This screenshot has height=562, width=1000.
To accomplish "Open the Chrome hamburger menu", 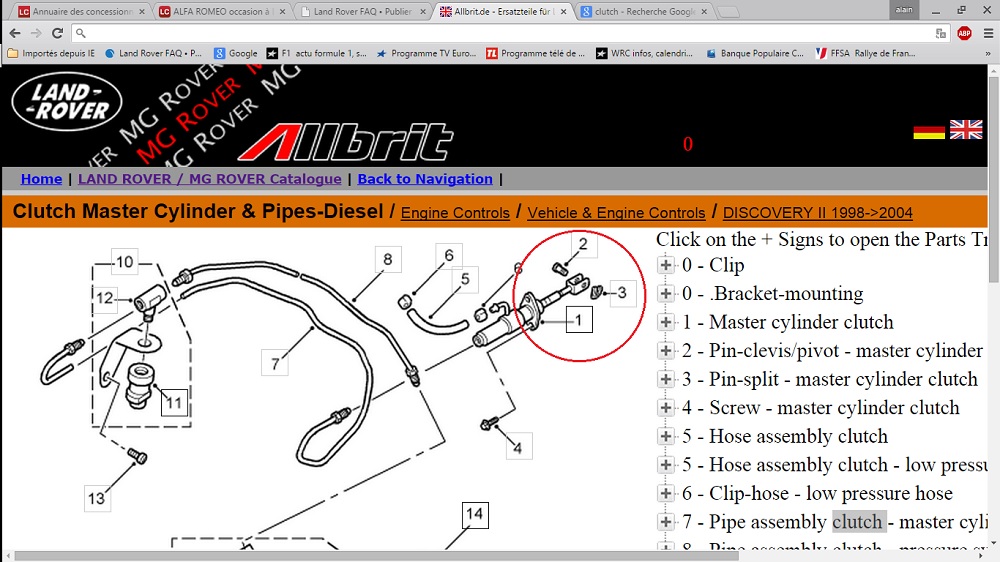I will click(x=986, y=33).
